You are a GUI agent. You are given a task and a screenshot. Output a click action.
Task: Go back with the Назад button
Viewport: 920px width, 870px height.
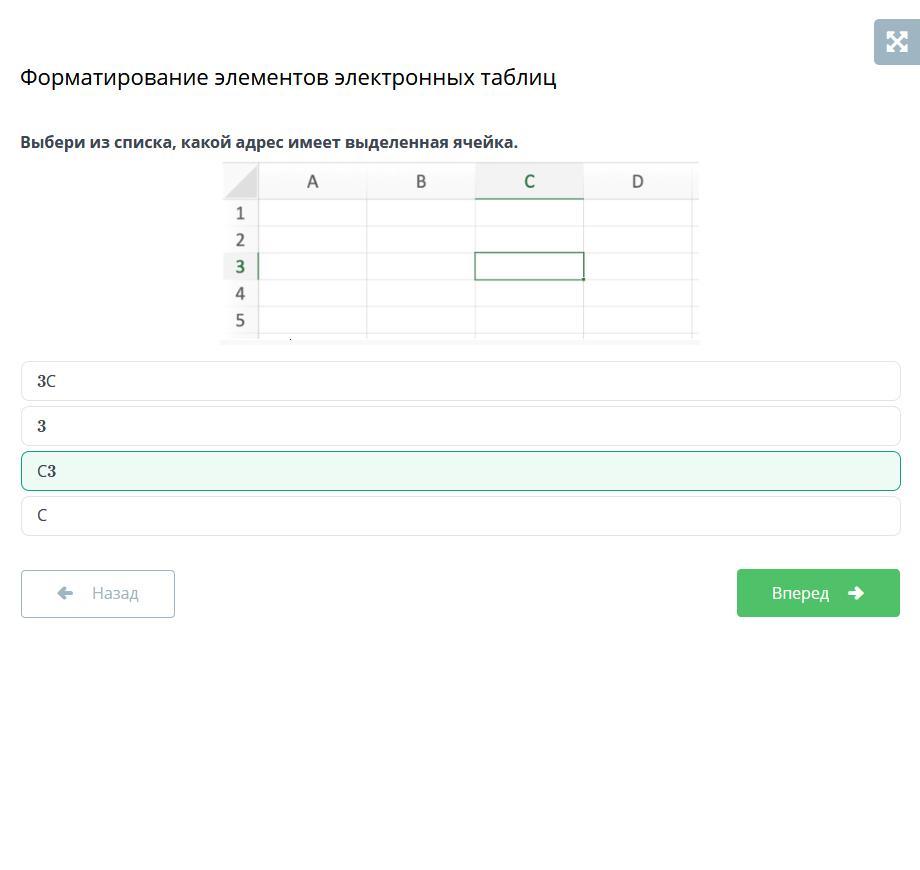click(98, 594)
